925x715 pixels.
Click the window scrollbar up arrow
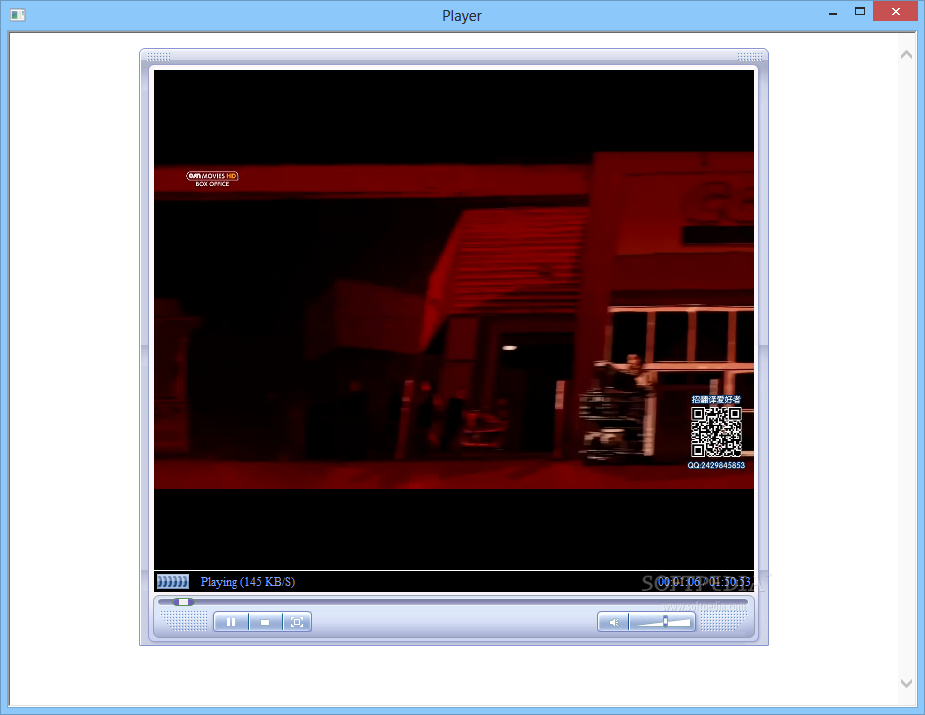pyautogui.click(x=907, y=55)
